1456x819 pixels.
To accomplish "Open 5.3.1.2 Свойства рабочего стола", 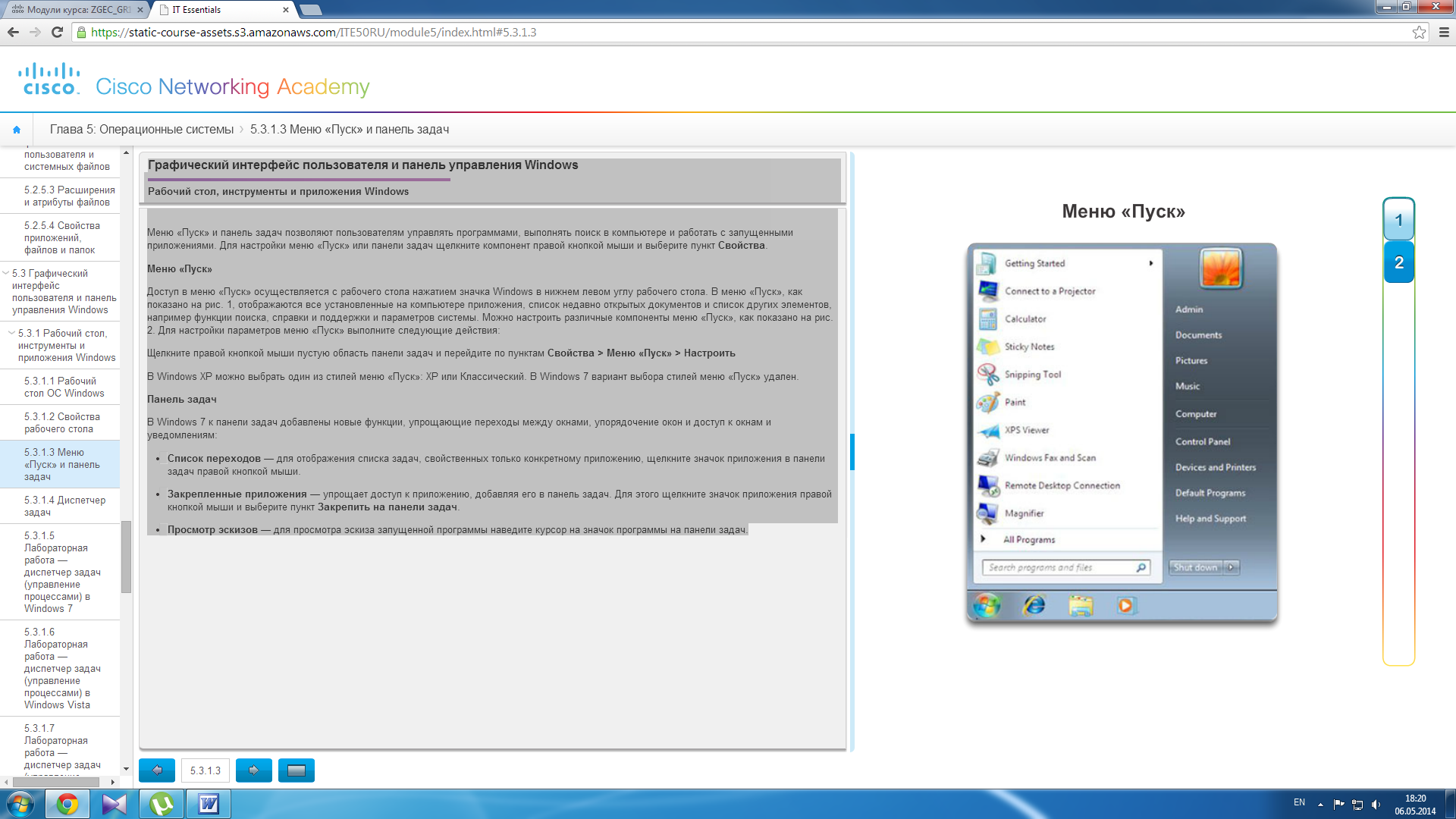I will pyautogui.click(x=61, y=422).
